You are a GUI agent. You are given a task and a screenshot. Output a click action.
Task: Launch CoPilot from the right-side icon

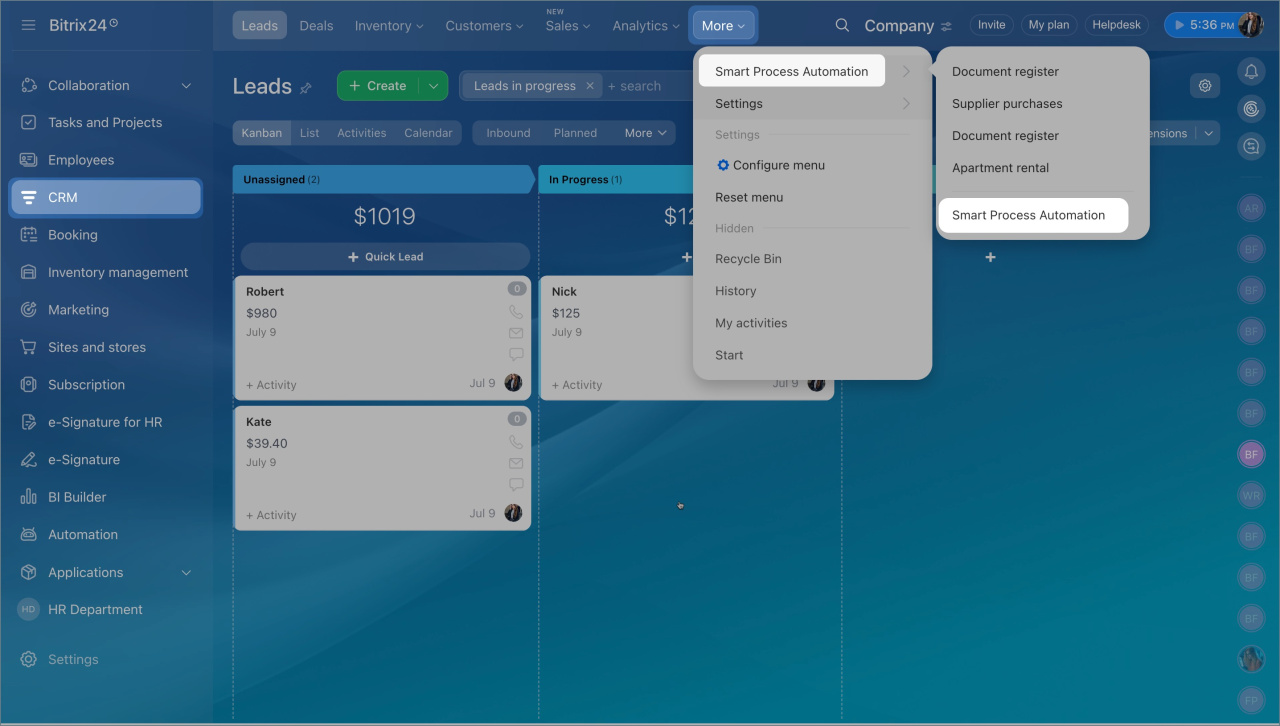click(1251, 108)
